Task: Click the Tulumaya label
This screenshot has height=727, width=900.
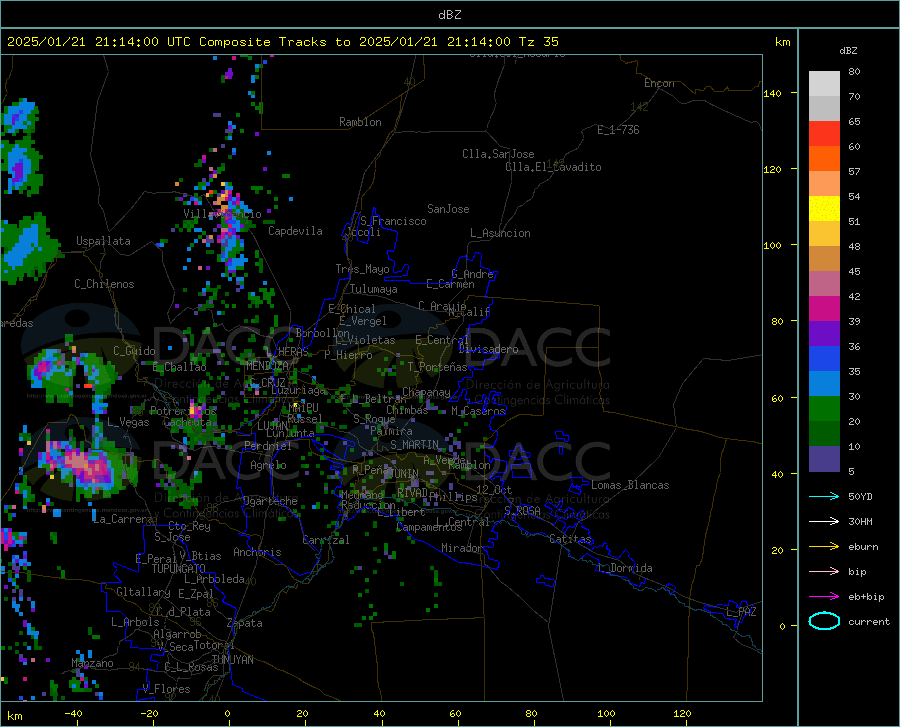Action: pos(373,289)
